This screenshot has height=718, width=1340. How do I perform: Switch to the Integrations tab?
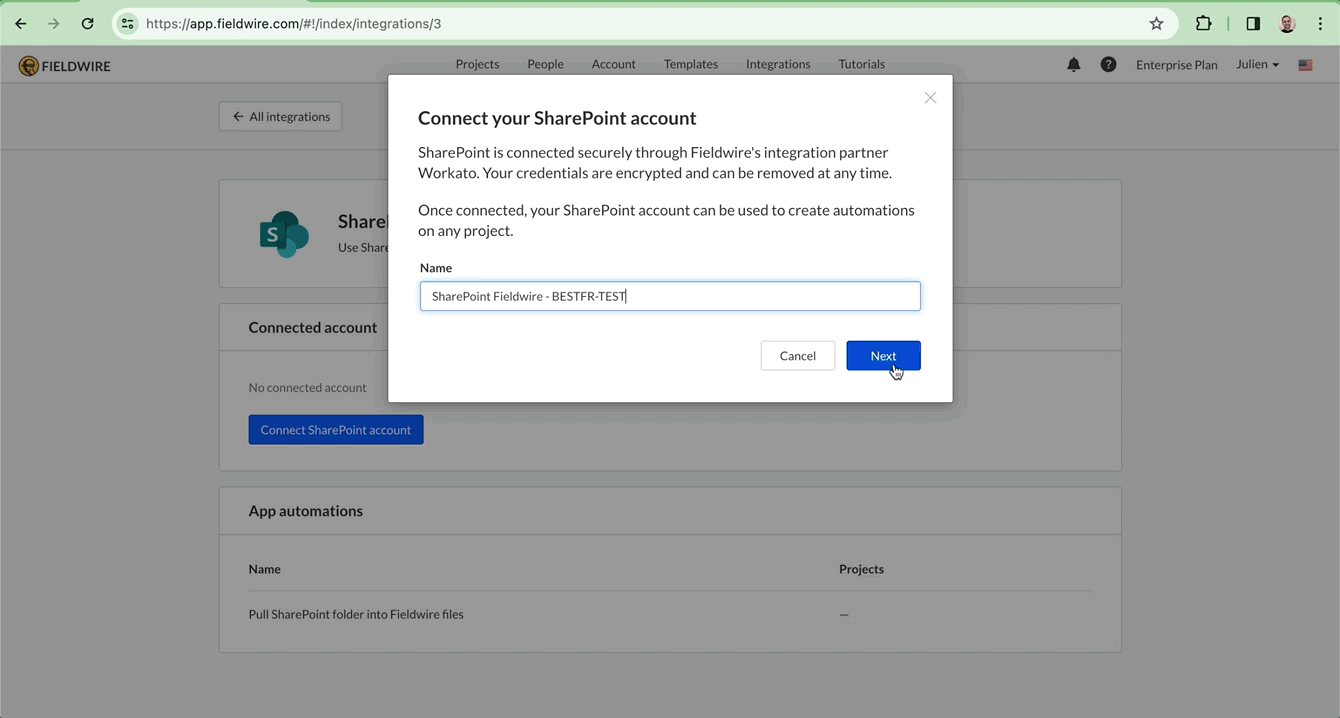tap(778, 64)
